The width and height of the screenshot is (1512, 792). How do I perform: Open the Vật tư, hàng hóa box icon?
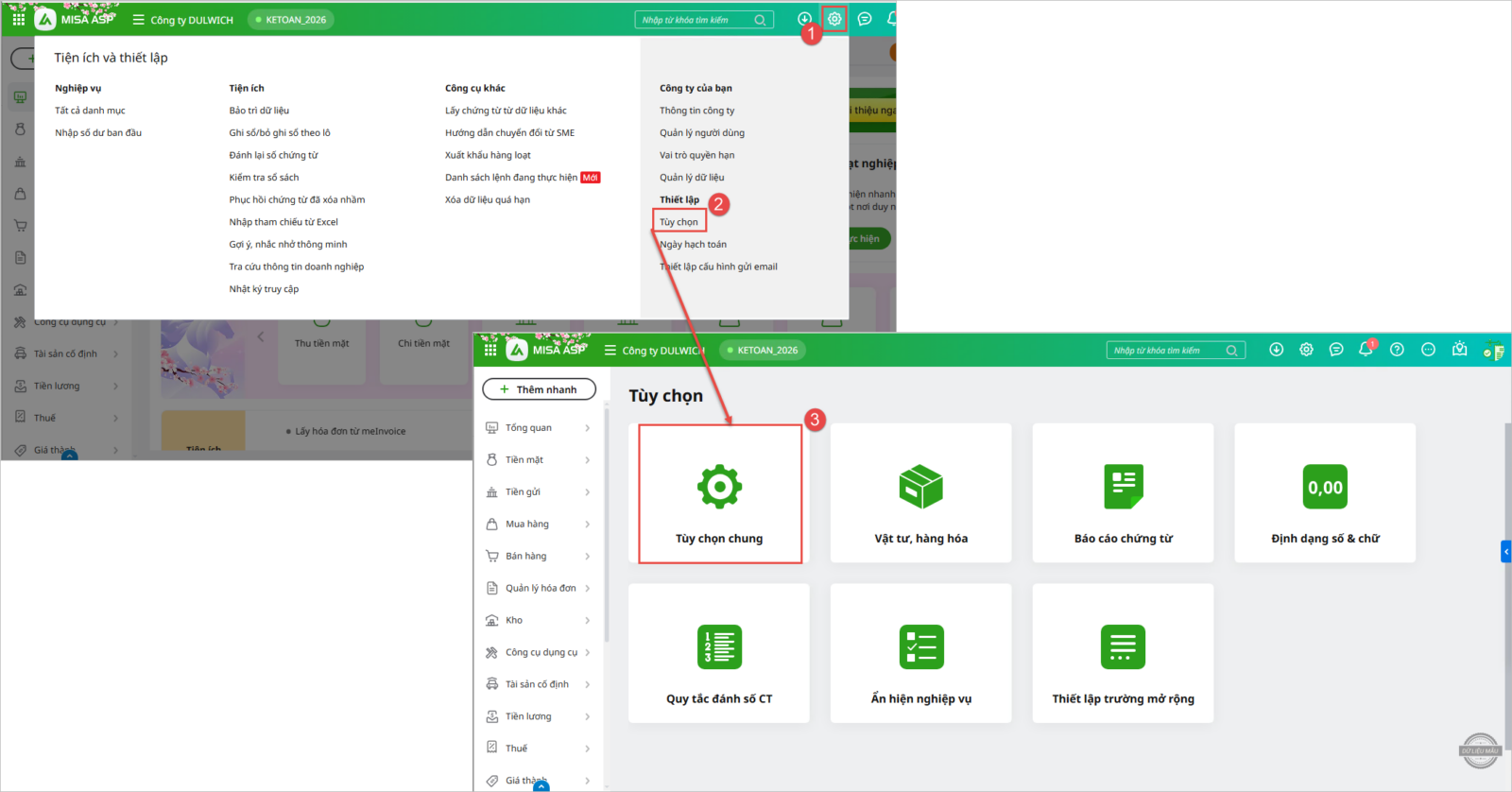coord(920,488)
